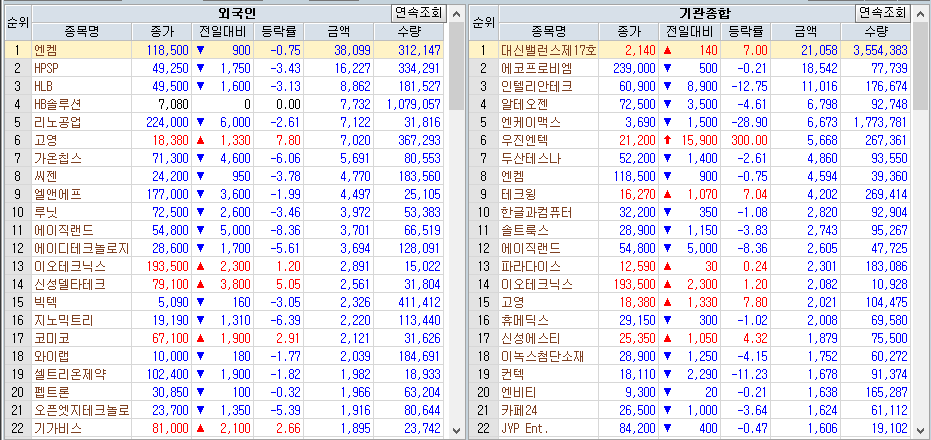Select JYP Ent. stock name
Screen dimensions: 931x440
pyautogui.click(x=525, y=428)
